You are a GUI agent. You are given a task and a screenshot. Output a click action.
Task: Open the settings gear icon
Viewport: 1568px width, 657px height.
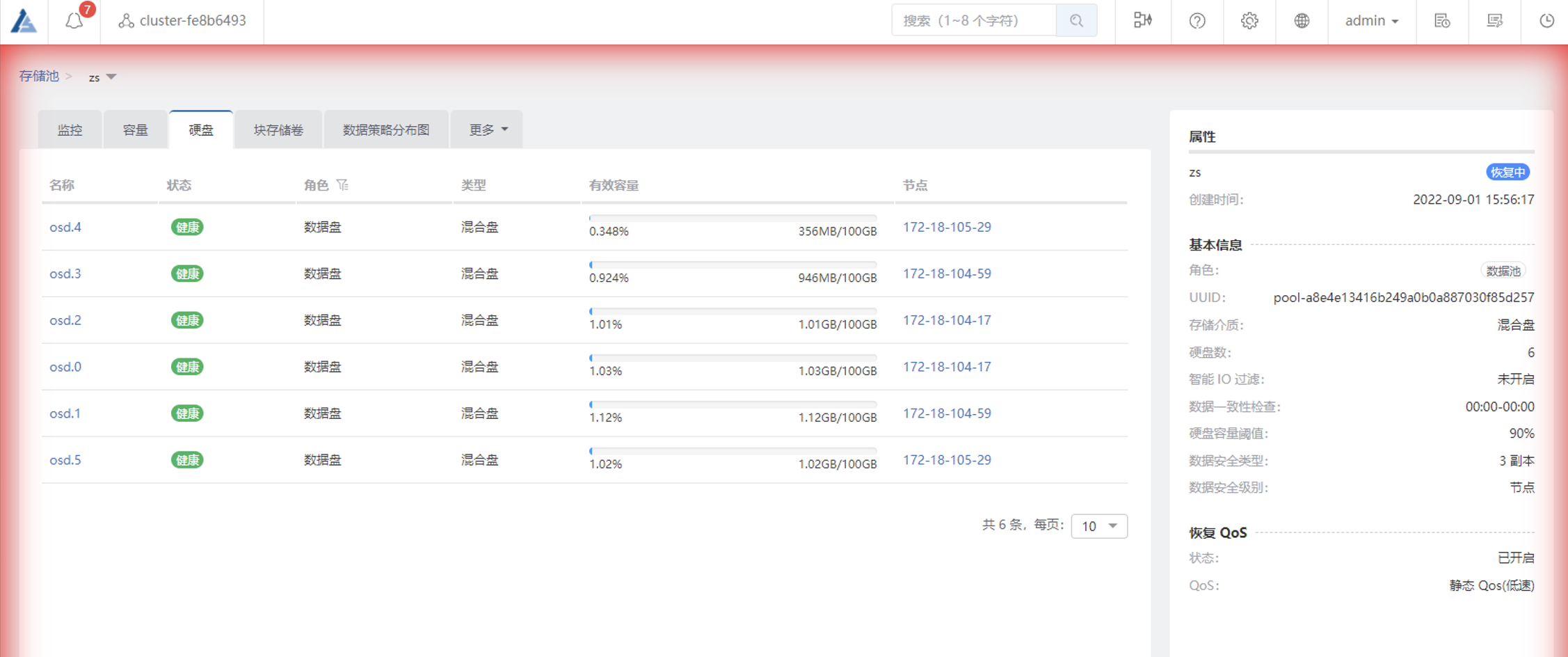point(1249,21)
